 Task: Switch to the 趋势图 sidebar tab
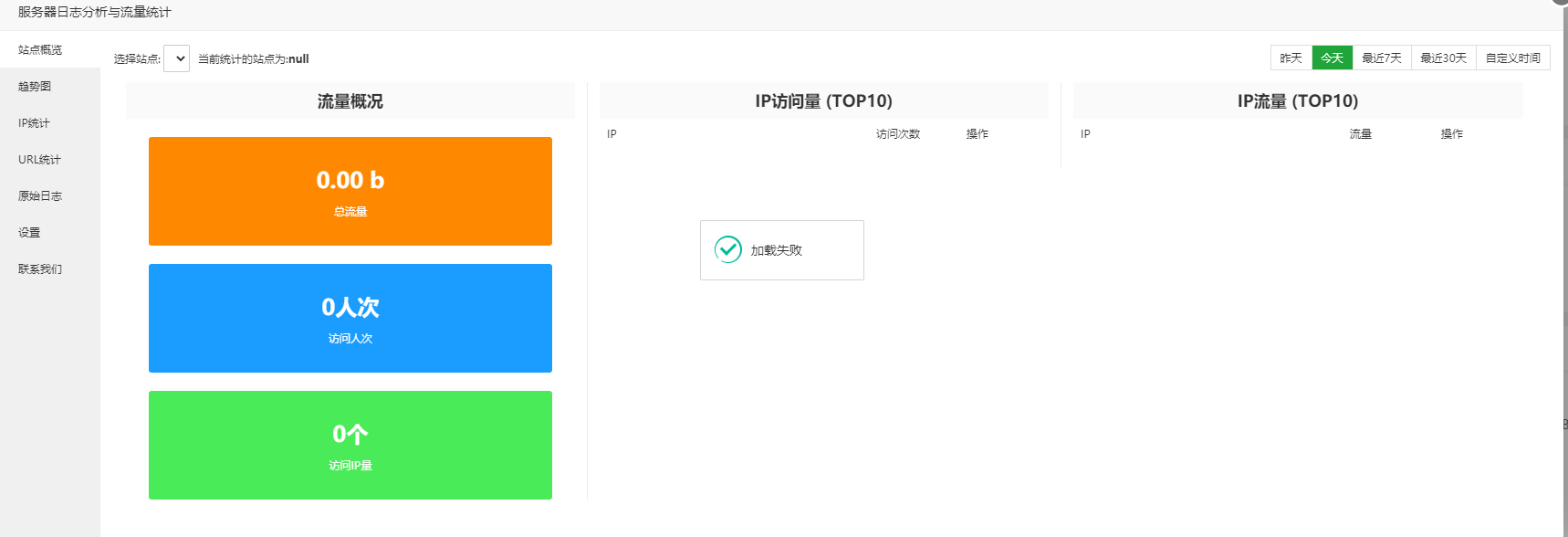49,86
